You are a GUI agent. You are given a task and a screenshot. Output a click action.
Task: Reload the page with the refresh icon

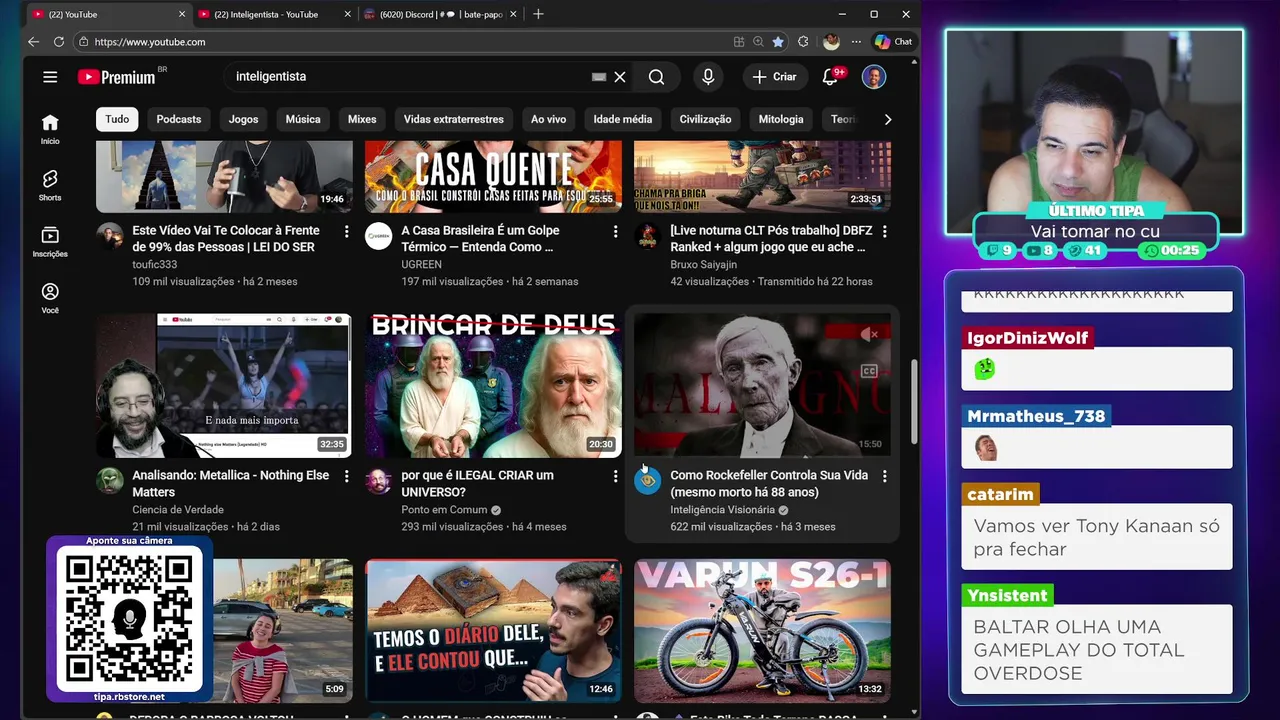pyautogui.click(x=58, y=42)
